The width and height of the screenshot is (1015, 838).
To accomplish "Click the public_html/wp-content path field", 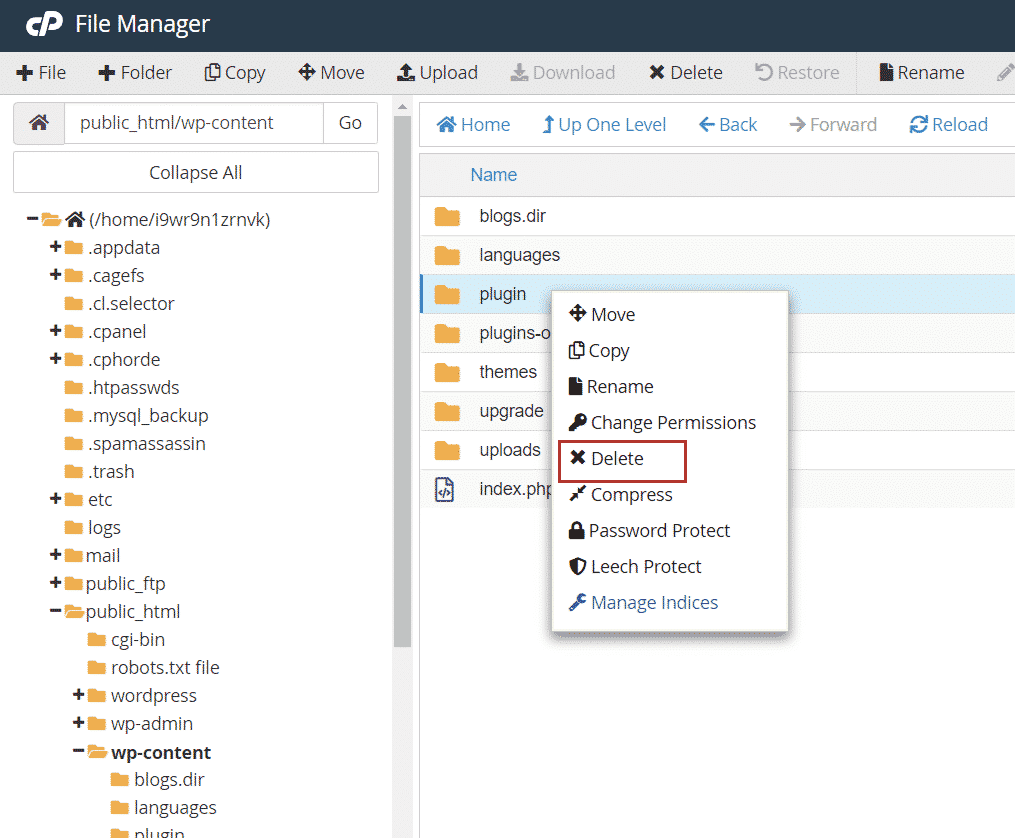I will [194, 122].
